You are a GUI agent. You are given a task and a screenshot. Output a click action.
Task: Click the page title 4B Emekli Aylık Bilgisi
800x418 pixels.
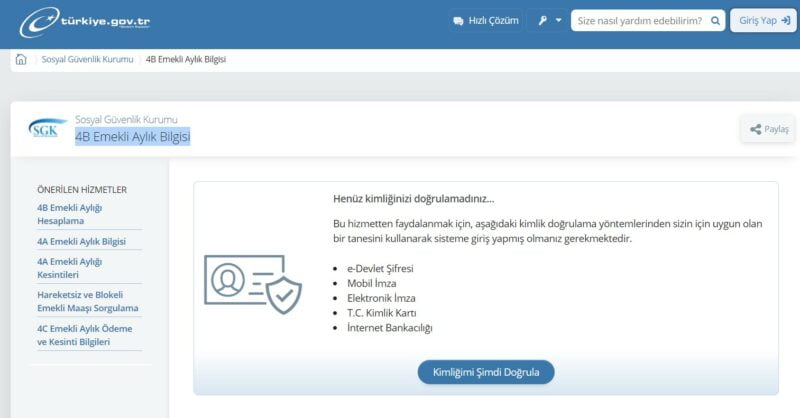(x=132, y=137)
